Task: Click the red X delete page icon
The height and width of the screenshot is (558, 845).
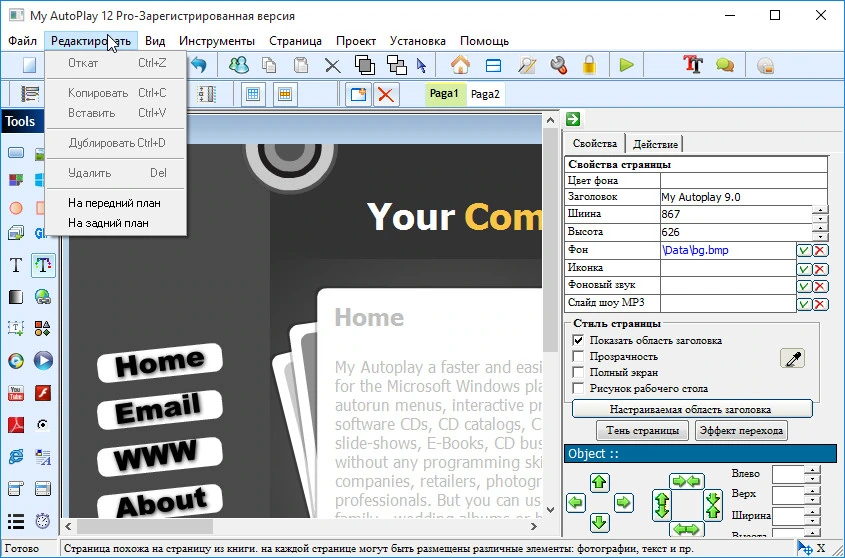Action: [386, 95]
